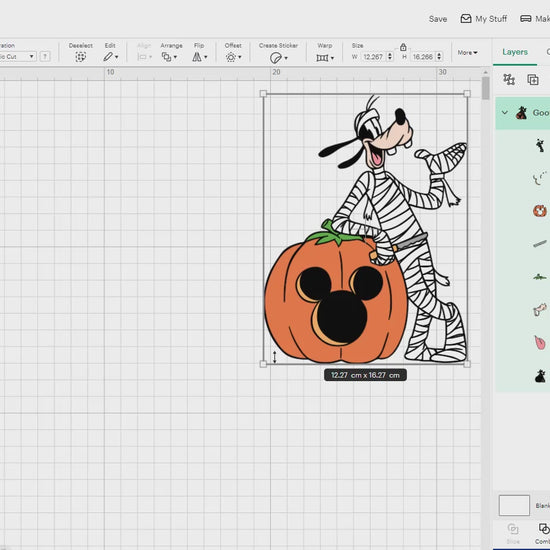This screenshot has height=550, width=550.
Task: Click the Size width input field
Action: point(373,57)
